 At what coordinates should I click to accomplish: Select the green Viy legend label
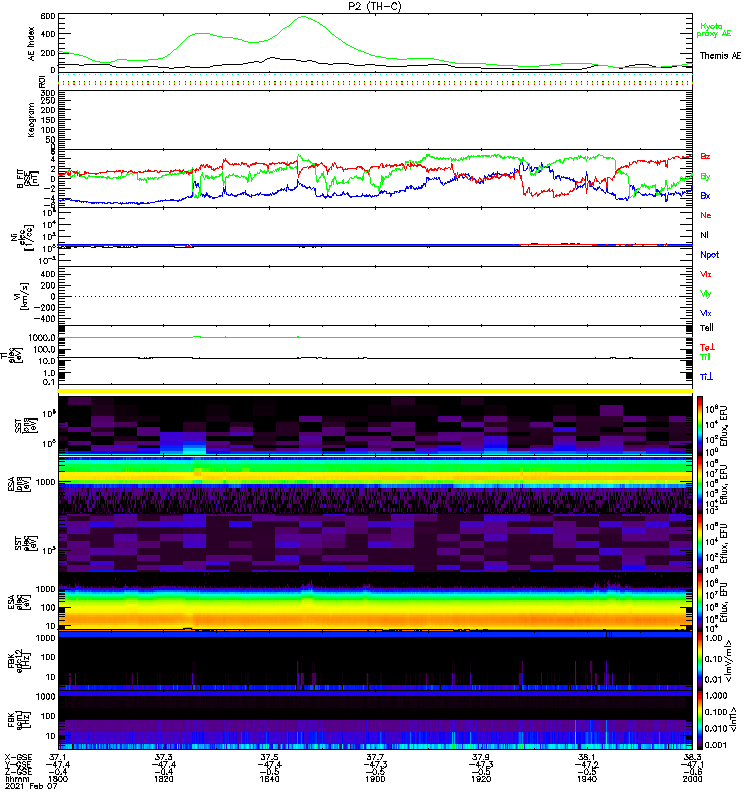(x=705, y=294)
